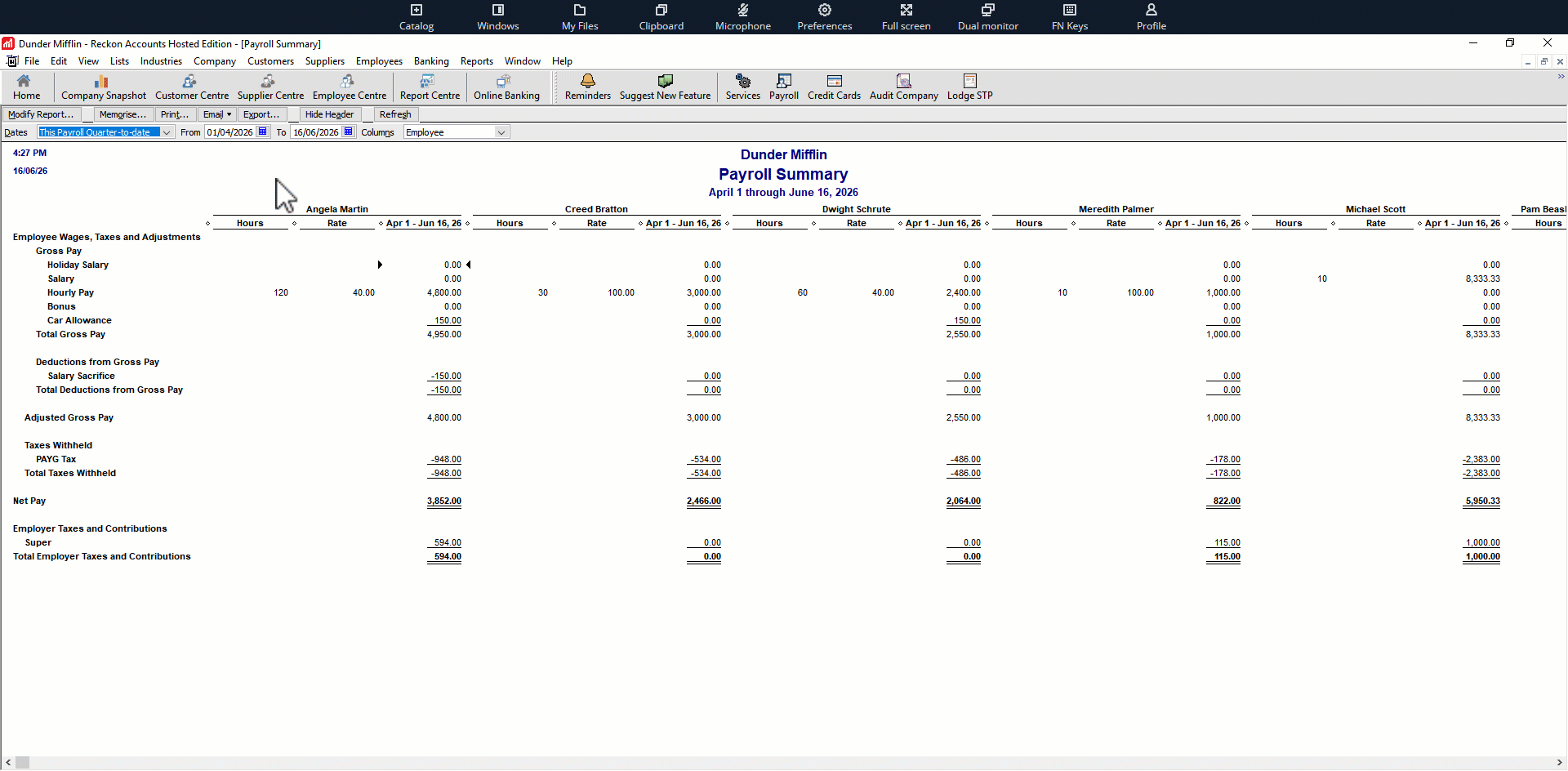Select Angela Martin Hourly Pay 4,800.00
Screen dimensions: 1568x771
point(443,292)
